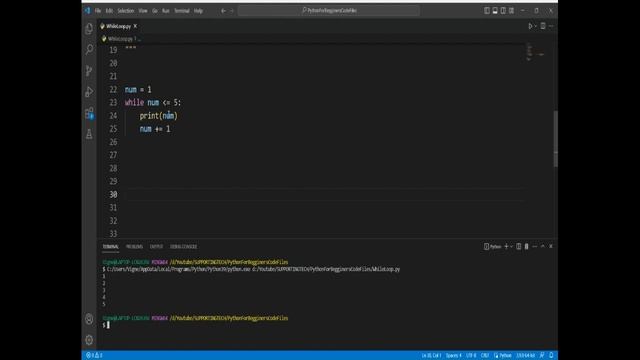Click the feedback icon in status bar
The image size is (640, 360).
point(542,356)
